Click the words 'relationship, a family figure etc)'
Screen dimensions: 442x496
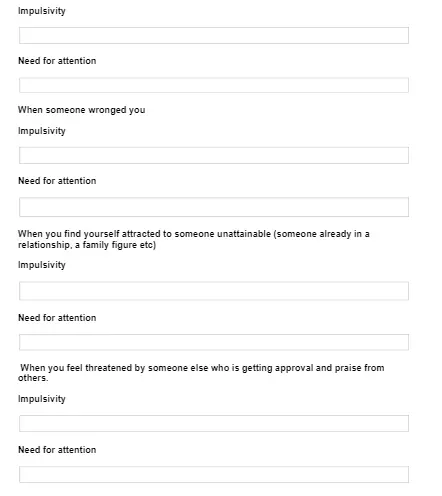(87, 245)
